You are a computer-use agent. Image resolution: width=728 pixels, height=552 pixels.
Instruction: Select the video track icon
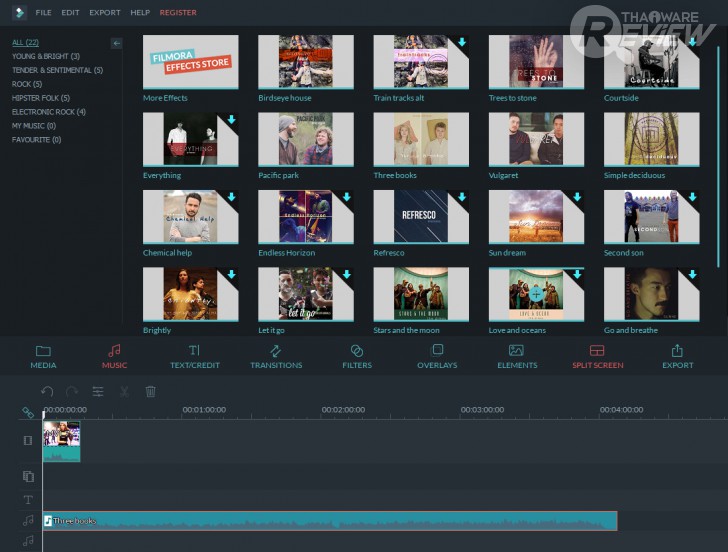(28, 440)
